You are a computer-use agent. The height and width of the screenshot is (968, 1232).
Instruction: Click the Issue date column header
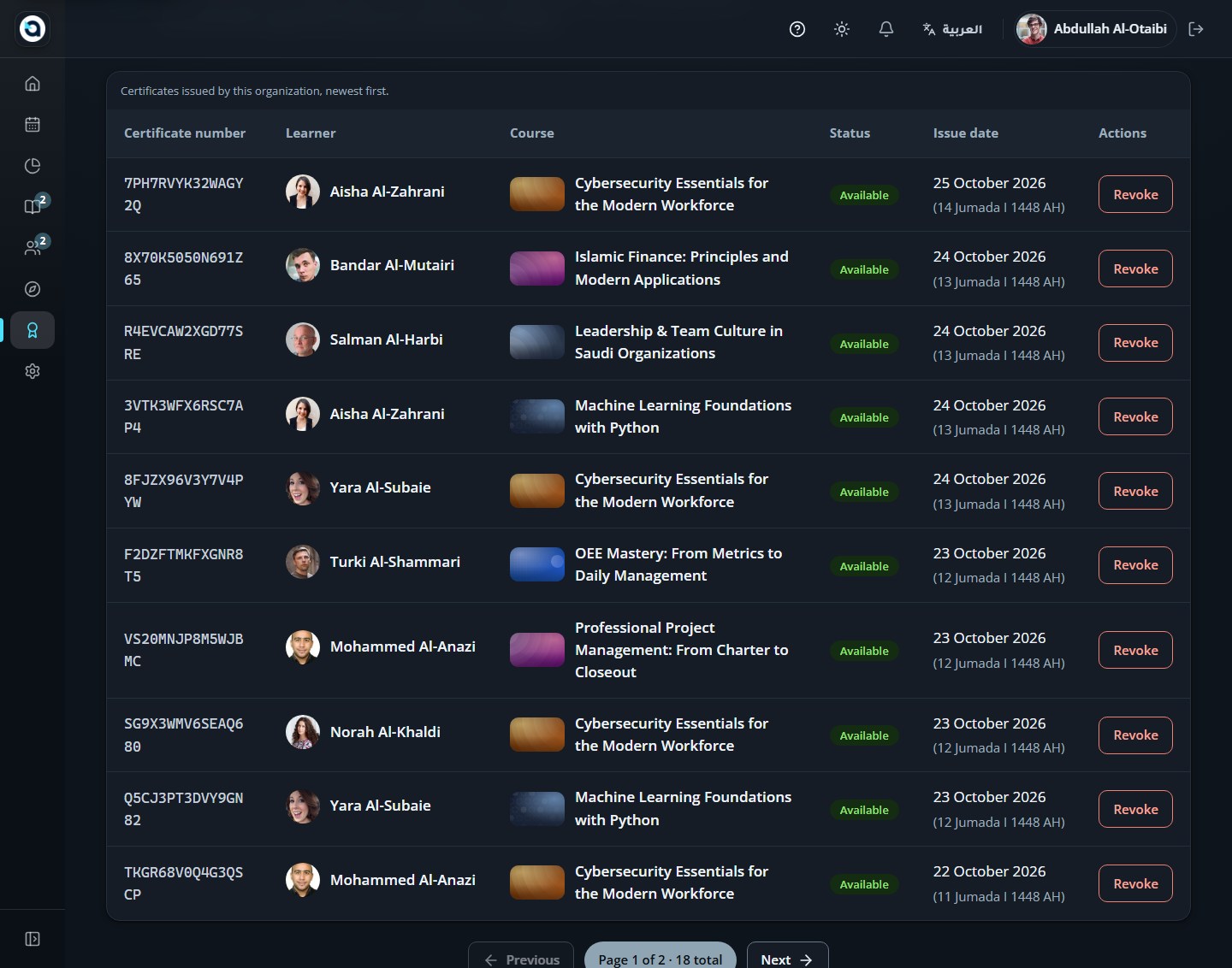966,133
